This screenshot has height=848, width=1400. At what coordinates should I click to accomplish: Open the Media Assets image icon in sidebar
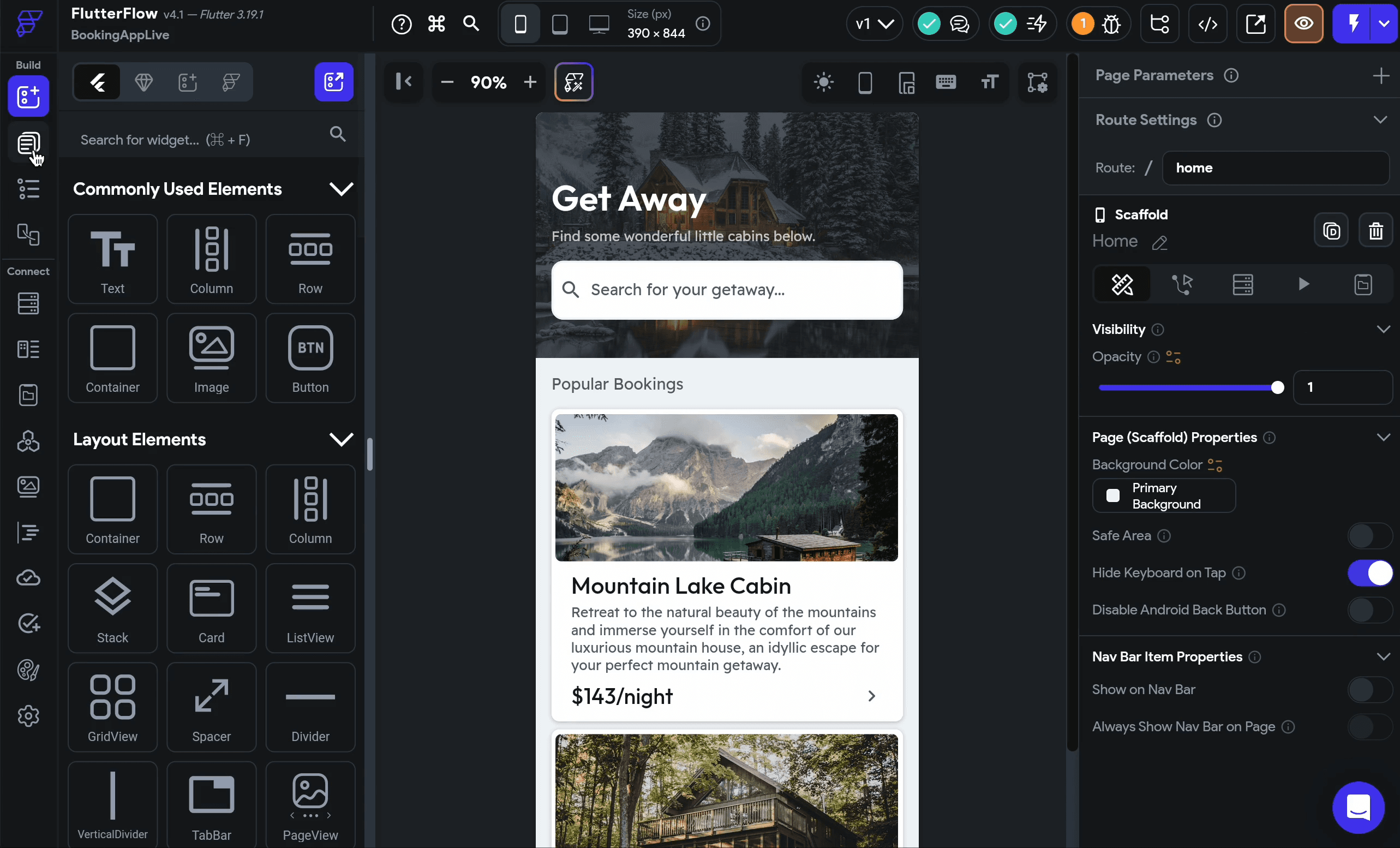[x=28, y=487]
